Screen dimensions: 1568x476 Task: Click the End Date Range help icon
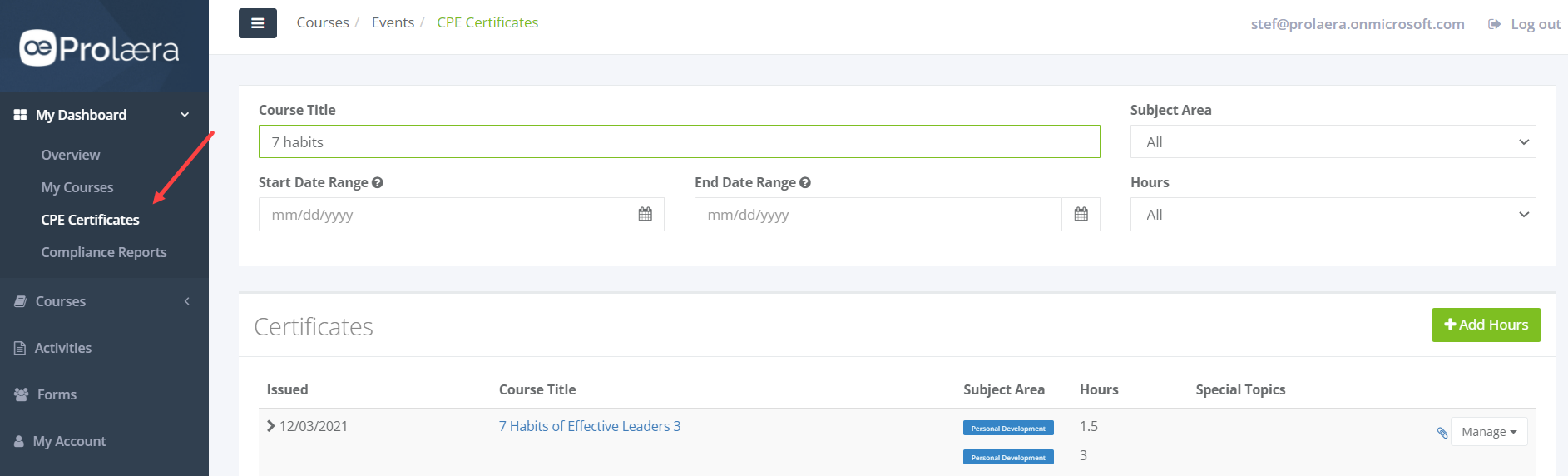pyautogui.click(x=805, y=183)
